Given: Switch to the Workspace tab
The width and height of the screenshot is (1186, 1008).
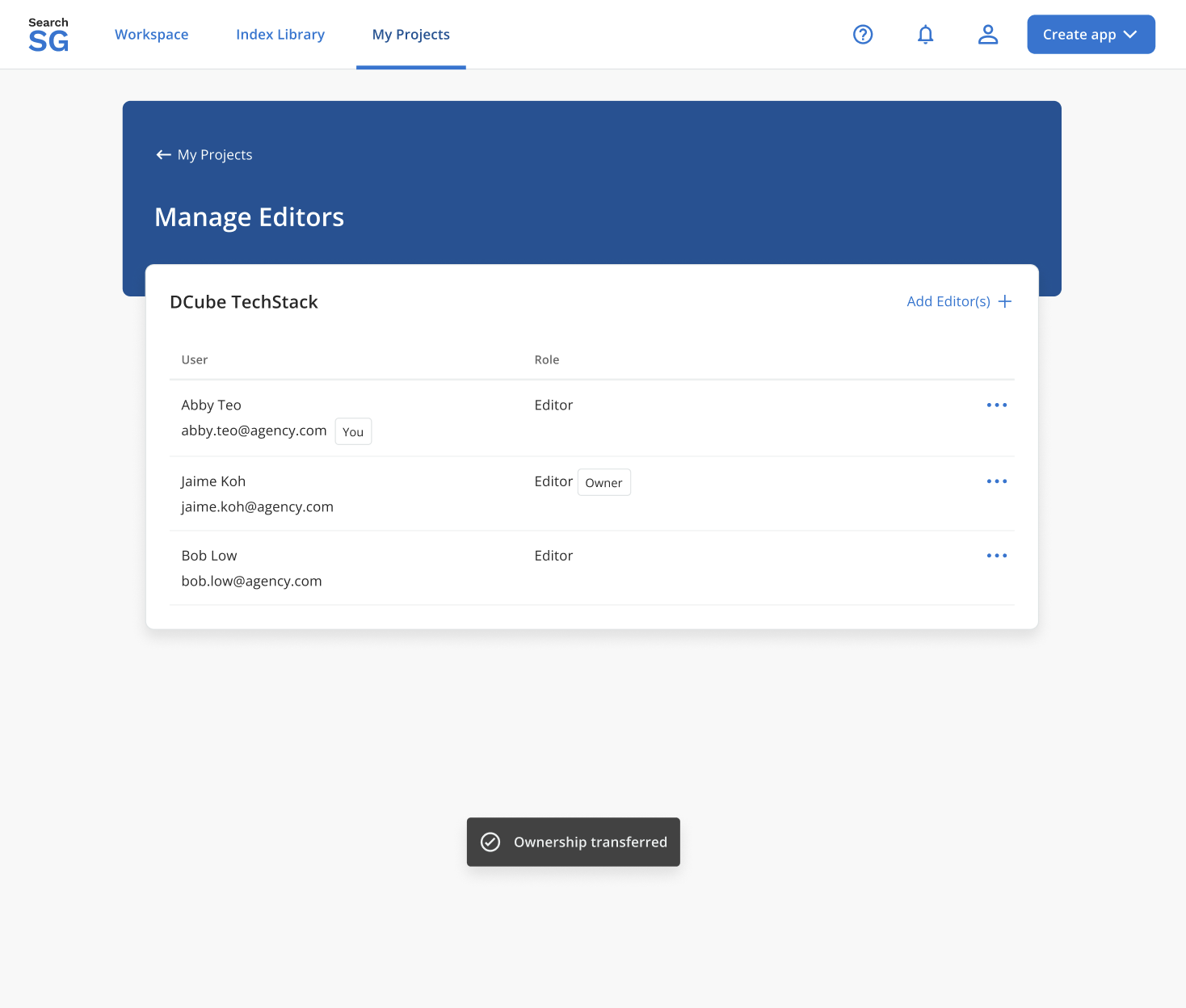Looking at the screenshot, I should coord(151,34).
